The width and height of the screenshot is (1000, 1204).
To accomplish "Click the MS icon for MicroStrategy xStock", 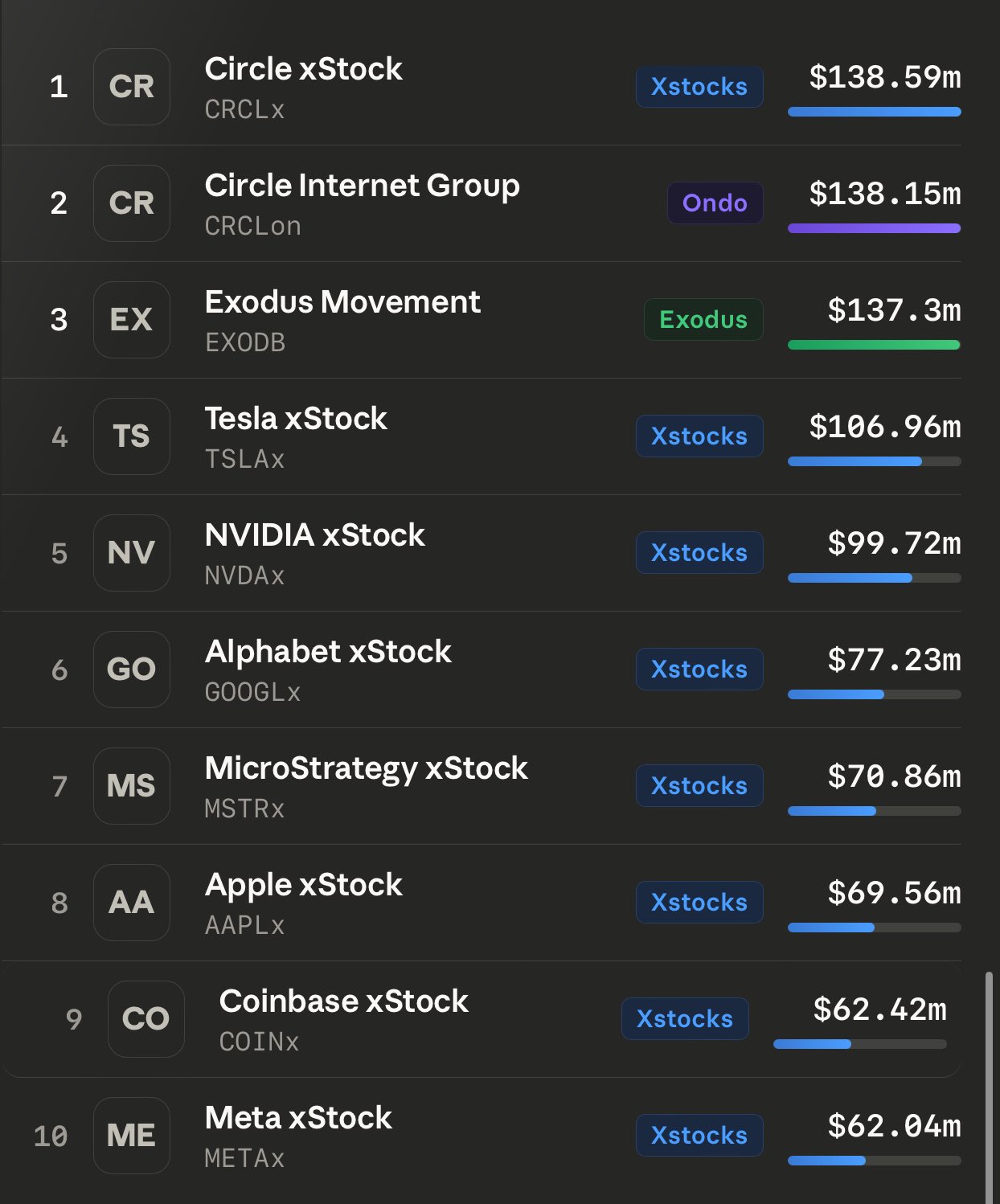I will (132, 786).
